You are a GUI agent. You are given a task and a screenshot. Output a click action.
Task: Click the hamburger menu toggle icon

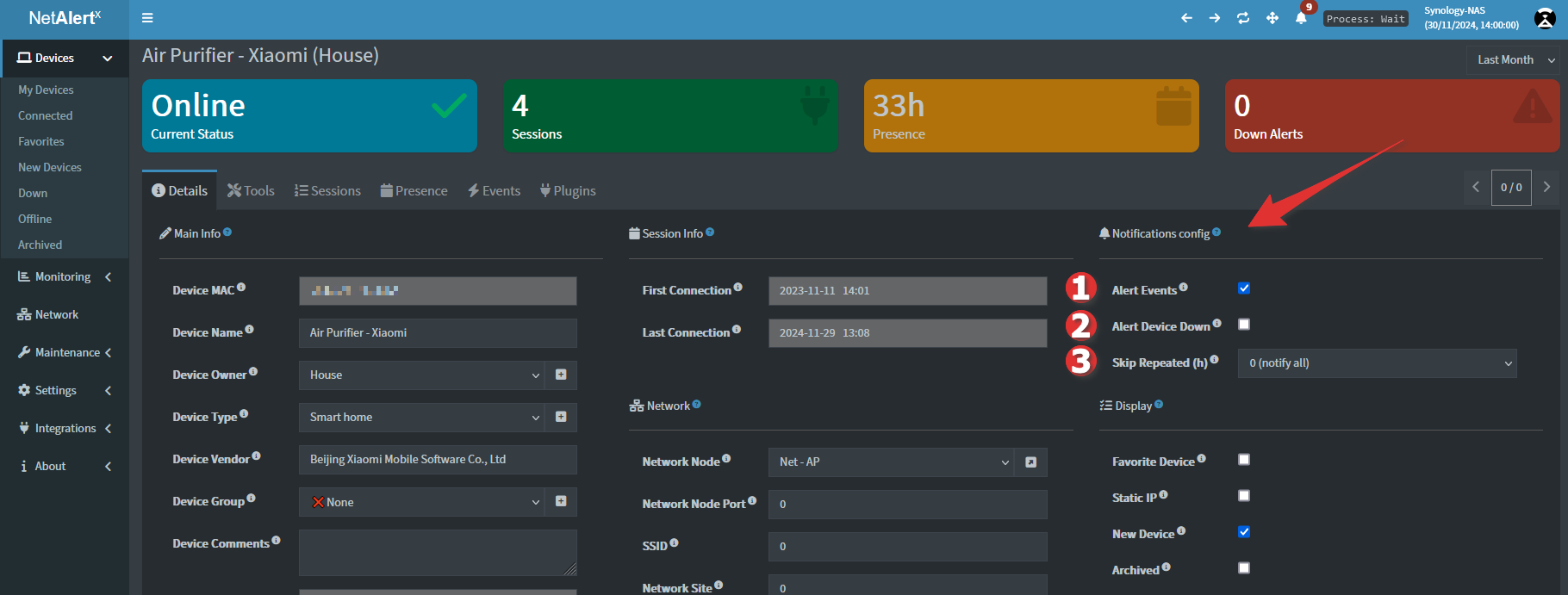tap(147, 18)
